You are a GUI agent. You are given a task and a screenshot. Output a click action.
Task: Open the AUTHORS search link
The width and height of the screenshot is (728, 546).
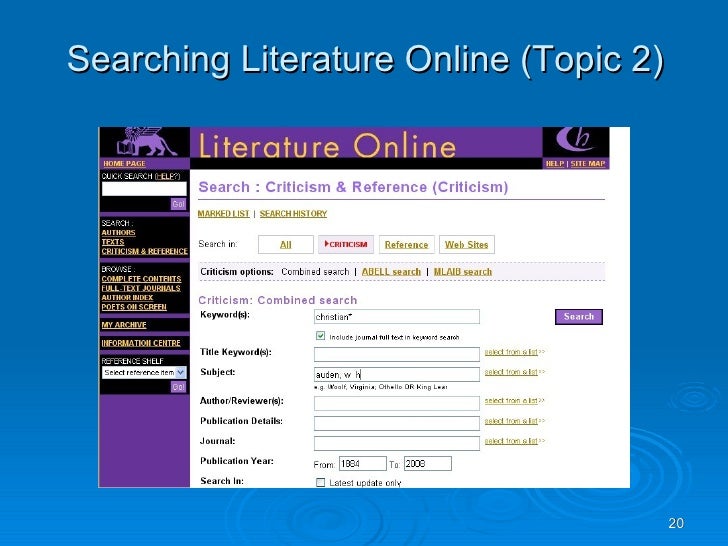click(118, 232)
